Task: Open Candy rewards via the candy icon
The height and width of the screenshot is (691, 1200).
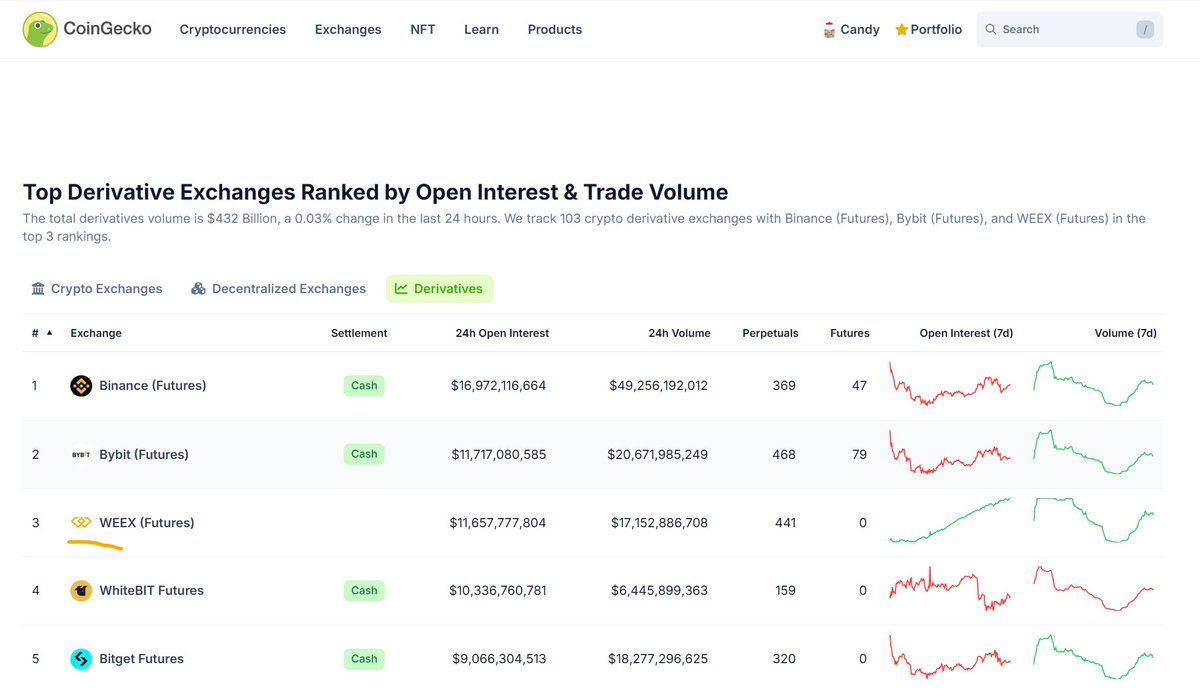Action: click(x=828, y=29)
